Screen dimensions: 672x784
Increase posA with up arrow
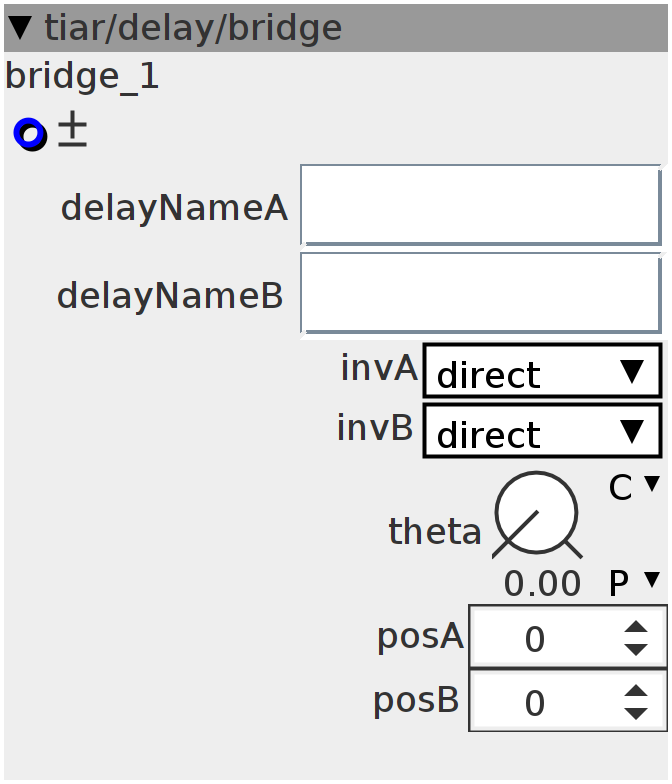click(635, 628)
